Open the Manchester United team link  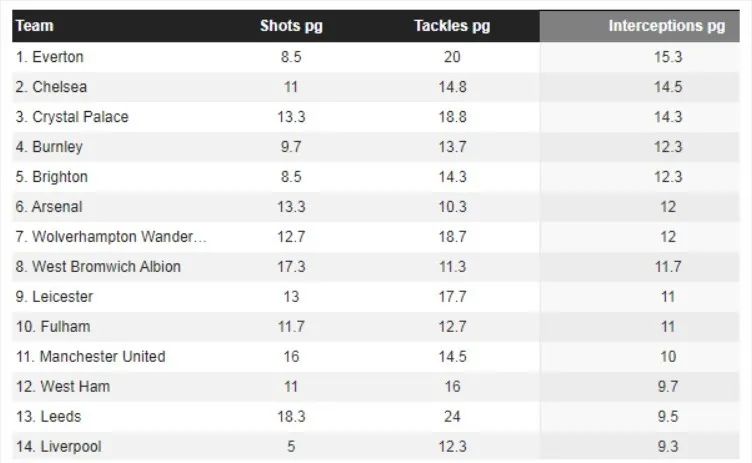point(102,356)
